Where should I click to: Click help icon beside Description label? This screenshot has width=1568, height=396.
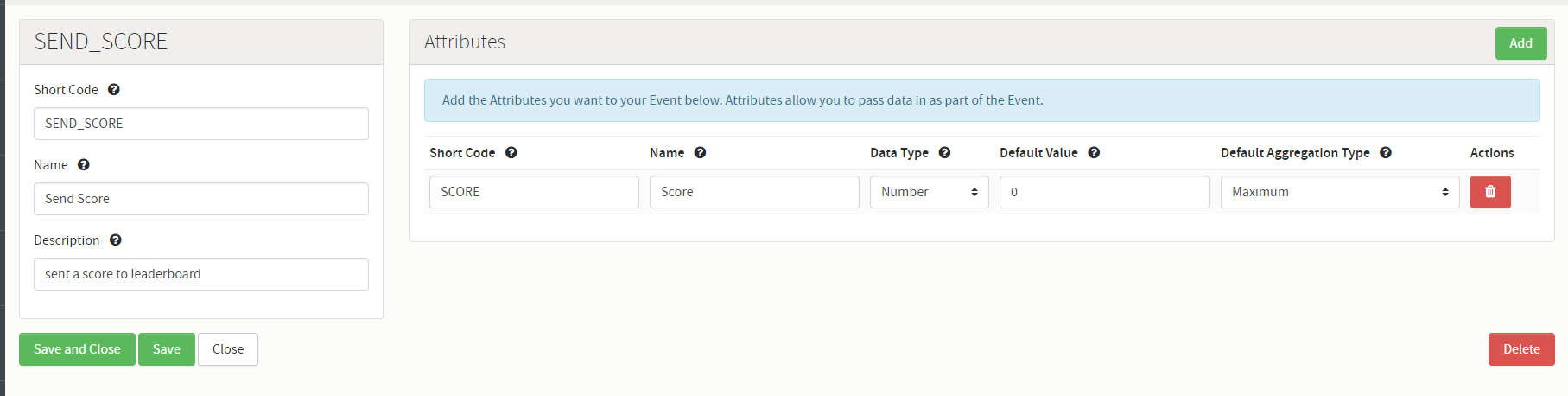tap(116, 240)
